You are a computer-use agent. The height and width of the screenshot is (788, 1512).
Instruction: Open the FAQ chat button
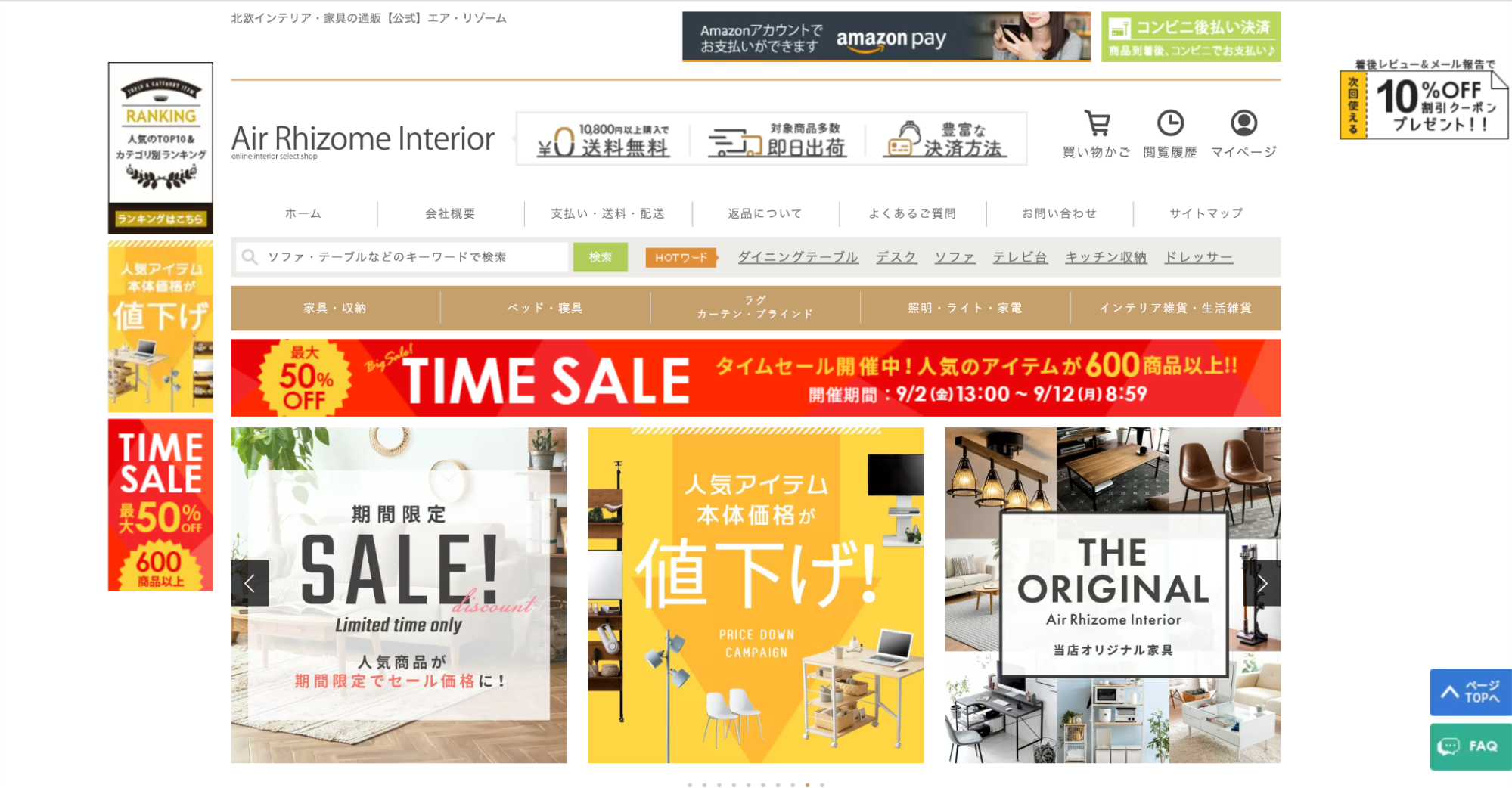coord(1470,746)
